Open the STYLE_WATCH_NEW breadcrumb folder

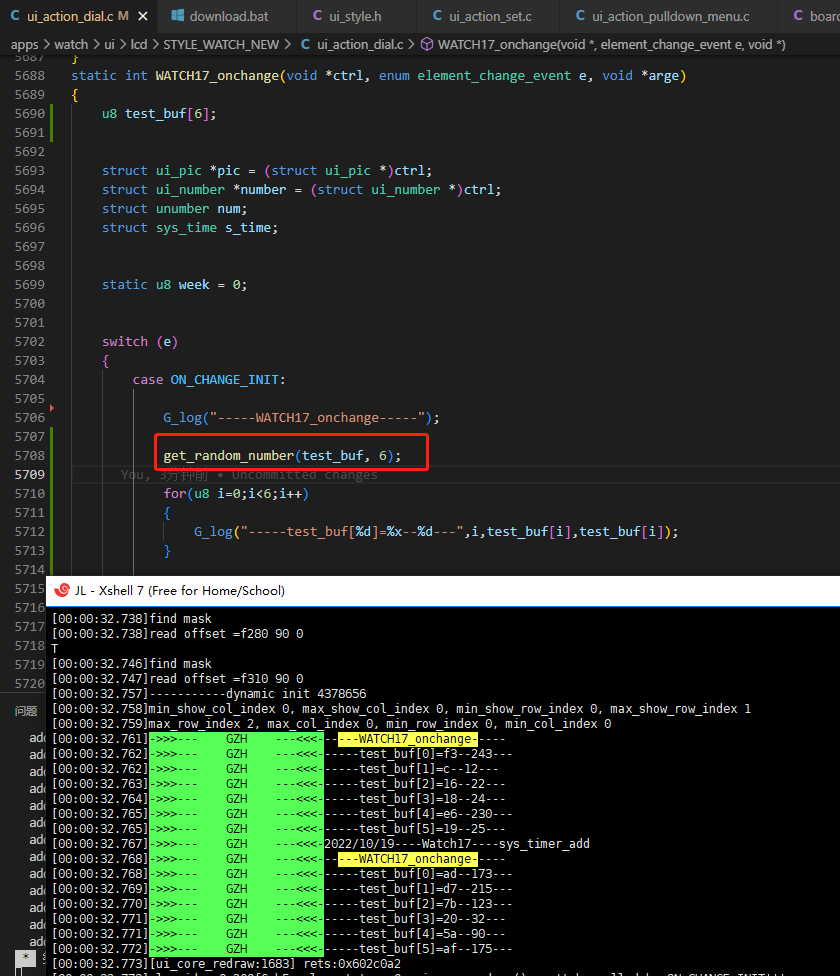point(221,45)
